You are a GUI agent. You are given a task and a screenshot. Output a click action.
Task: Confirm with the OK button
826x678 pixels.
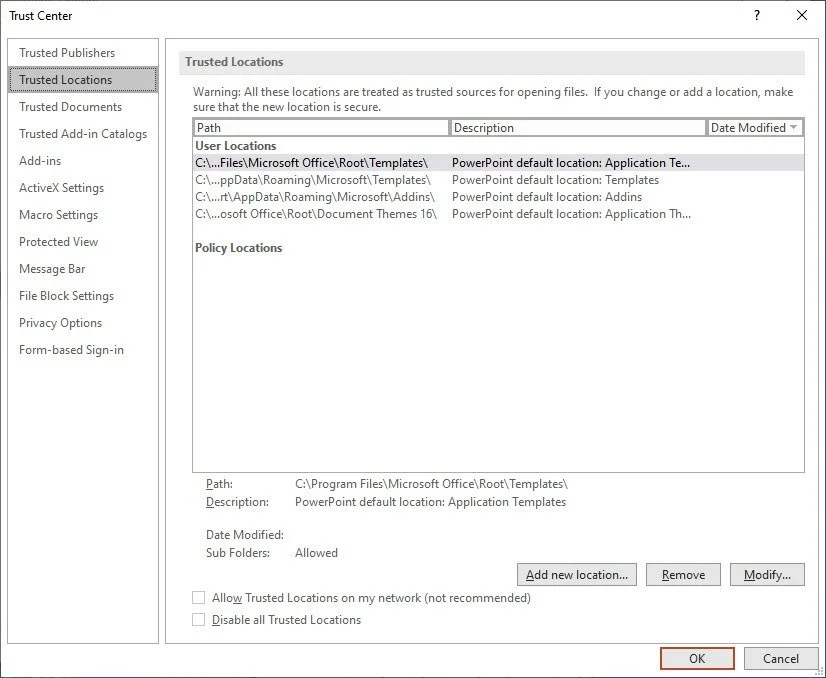click(x=697, y=658)
